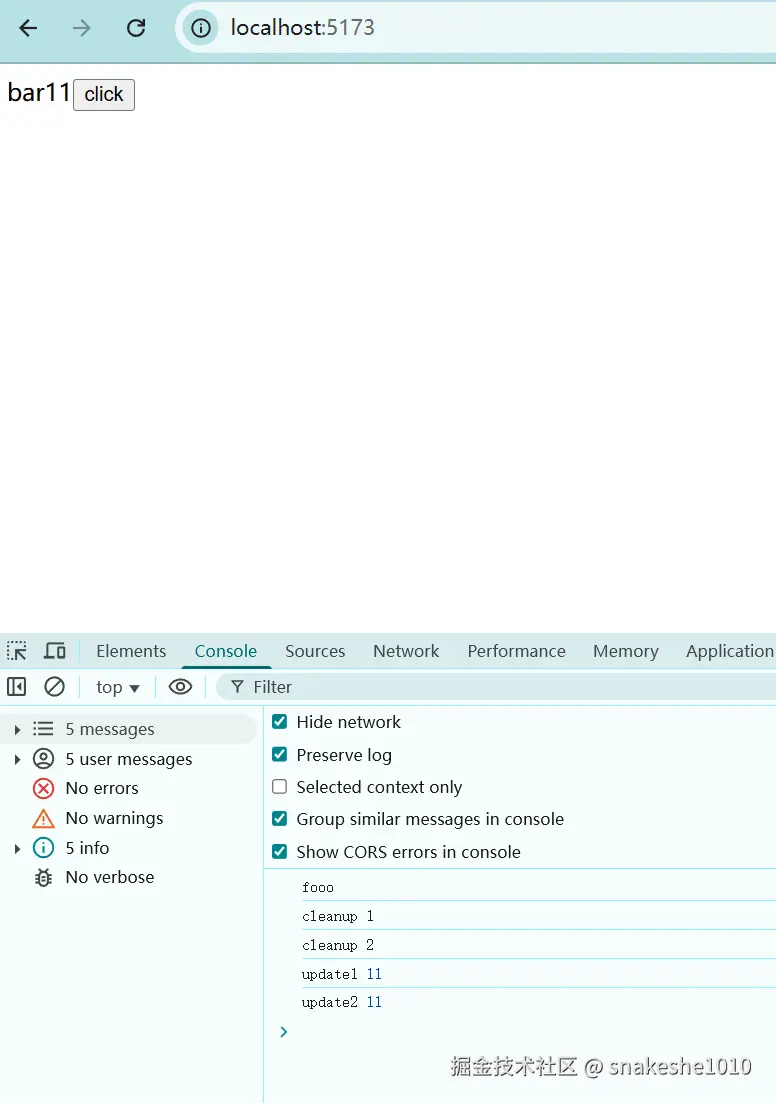Uncheck the Hide network checkbox
Screen dimensions: 776x1103
point(279,722)
